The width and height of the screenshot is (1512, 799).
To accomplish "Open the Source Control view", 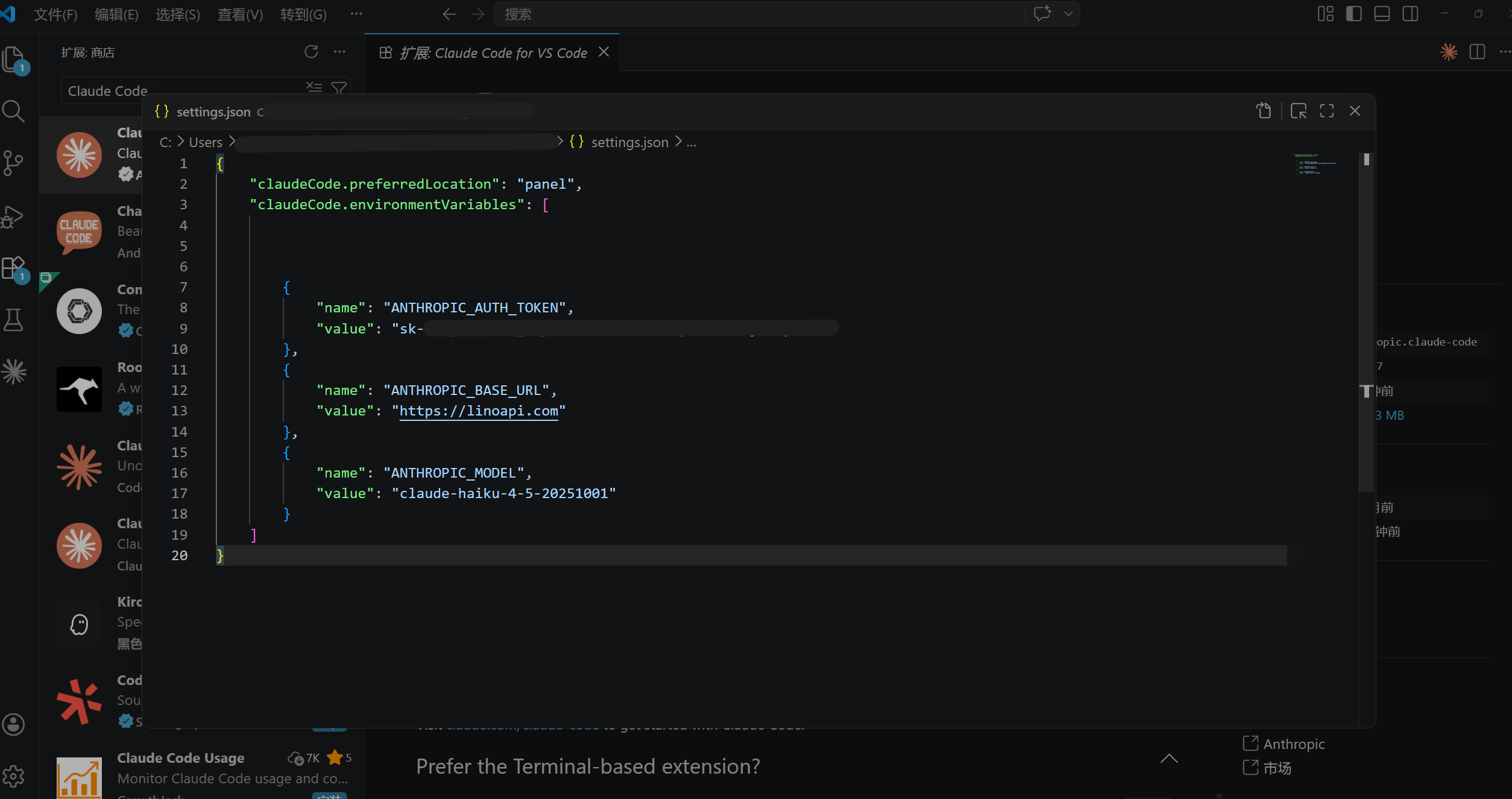I will tap(13, 163).
